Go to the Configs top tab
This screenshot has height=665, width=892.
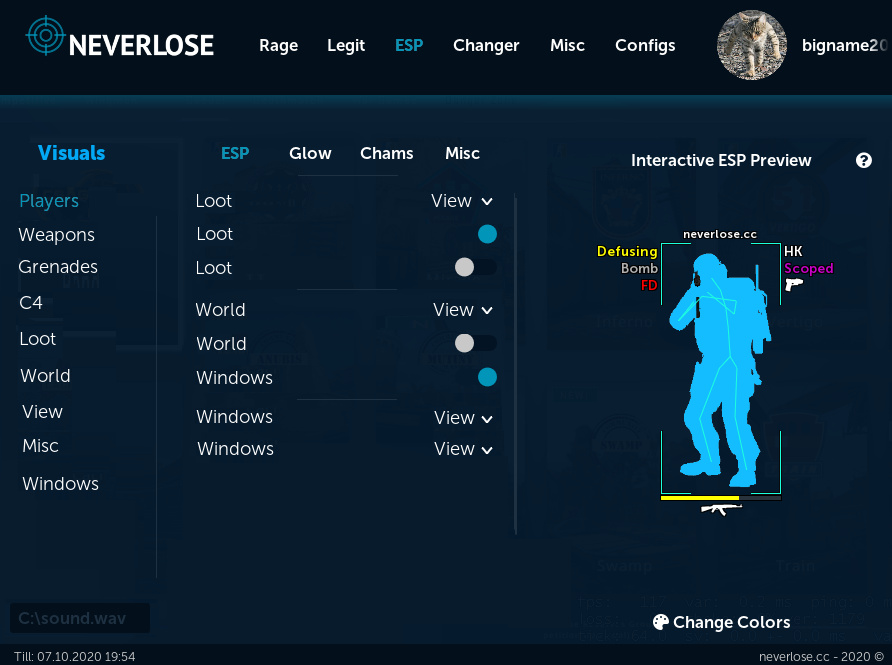tap(645, 46)
